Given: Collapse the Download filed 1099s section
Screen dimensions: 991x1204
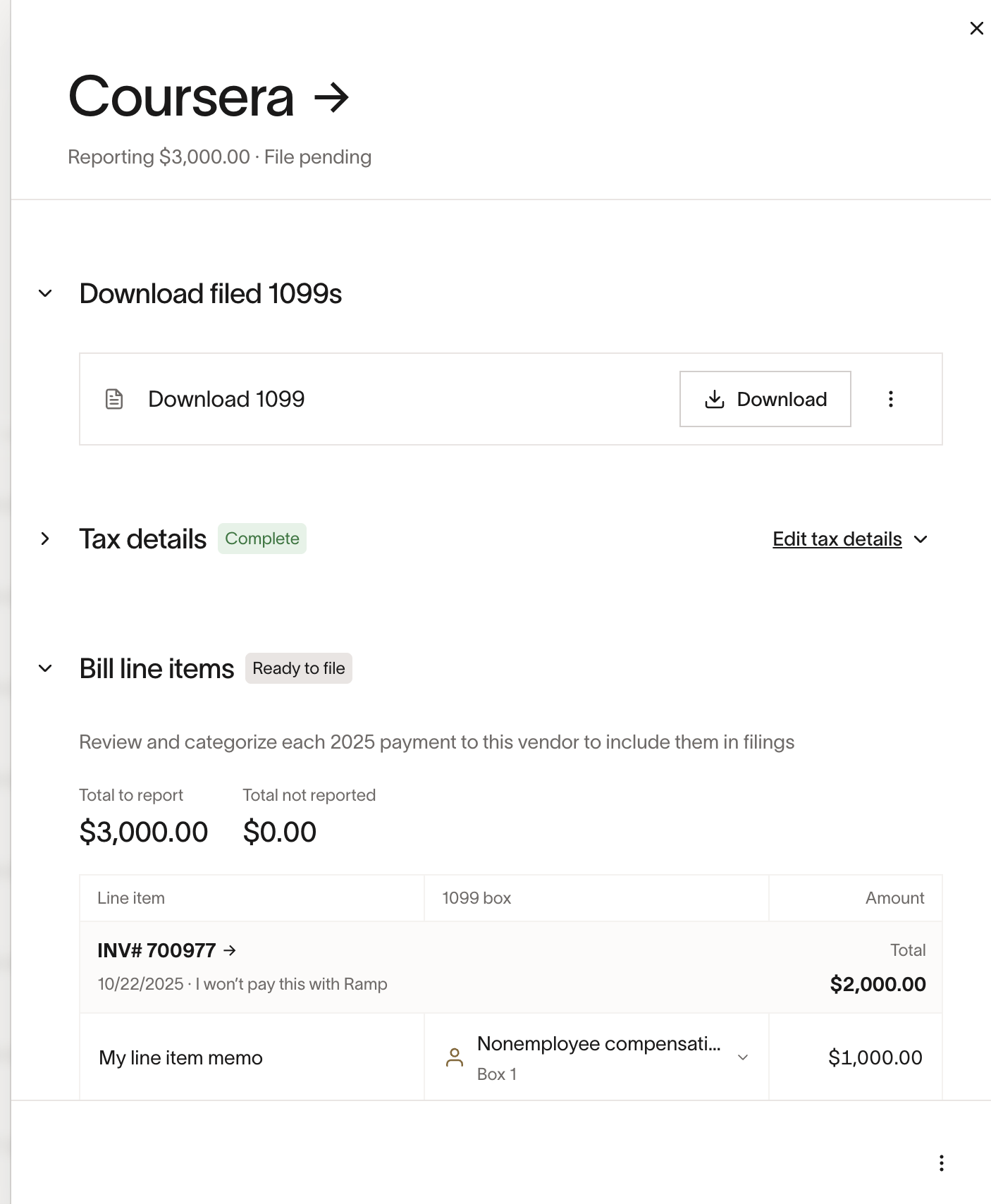Looking at the screenshot, I should [x=45, y=293].
